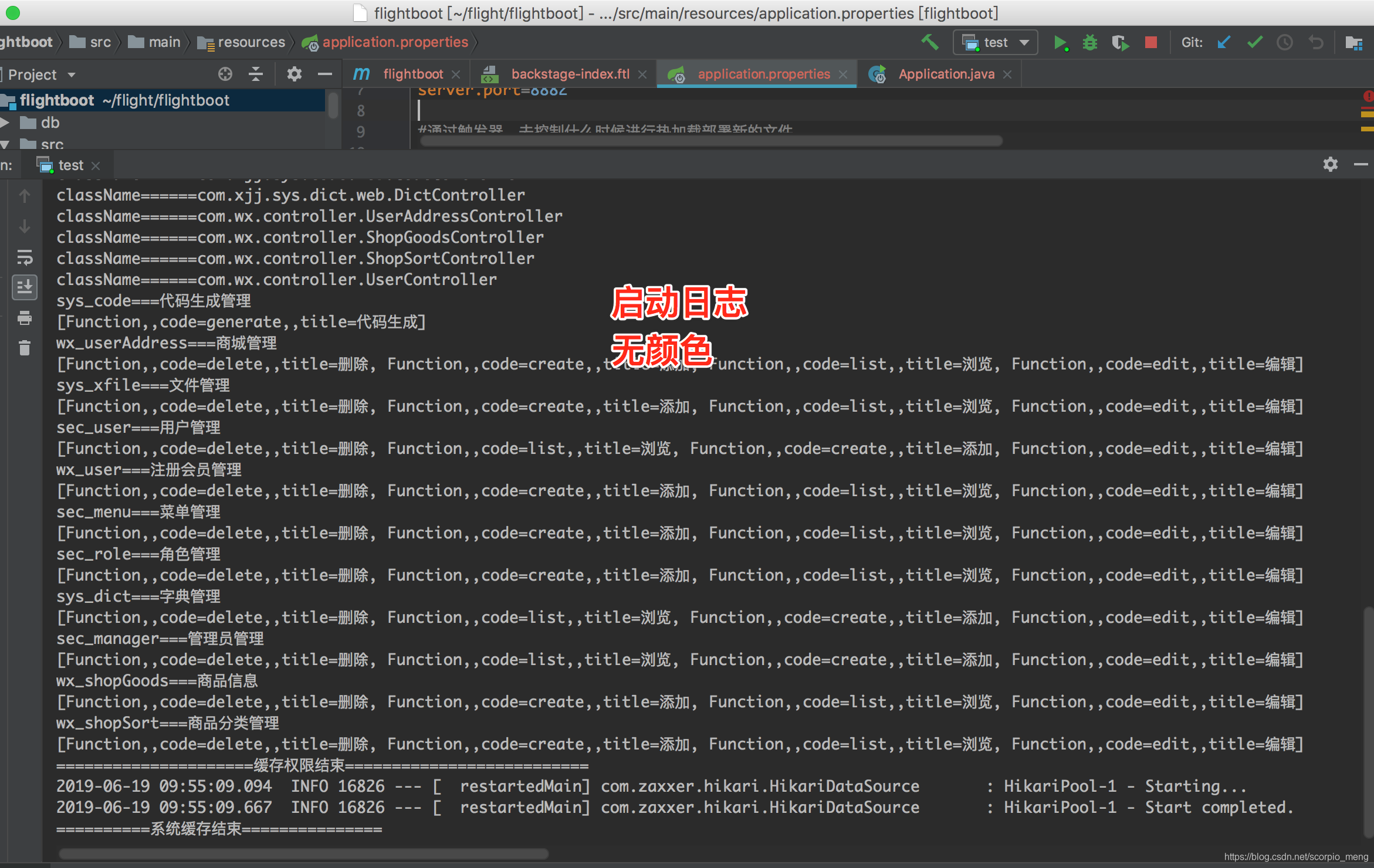Expand the db folder in project tree
The image size is (1374, 868).
pos(5,123)
